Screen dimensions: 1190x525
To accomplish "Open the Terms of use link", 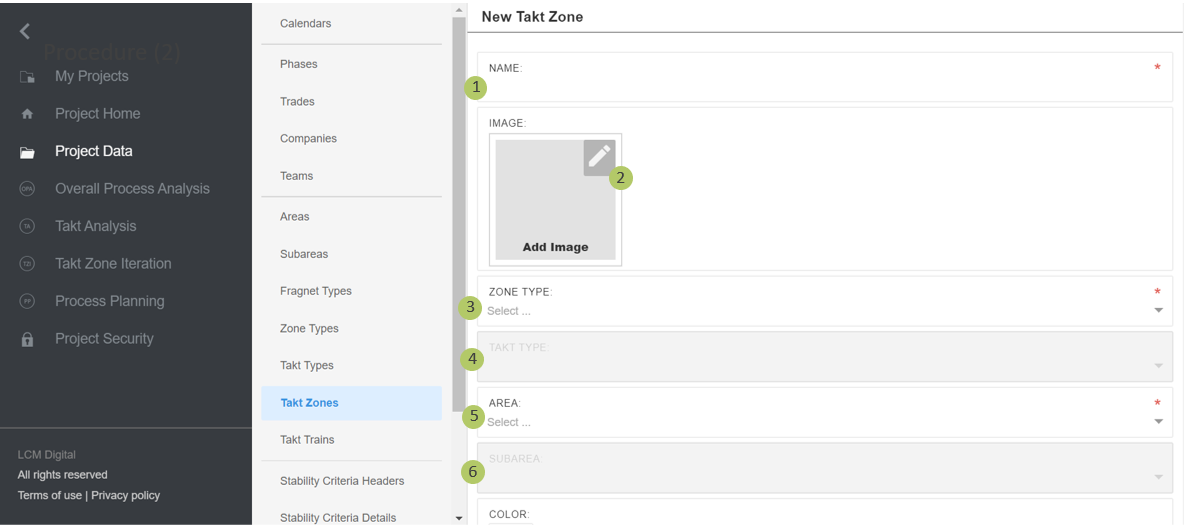I will 49,496.
